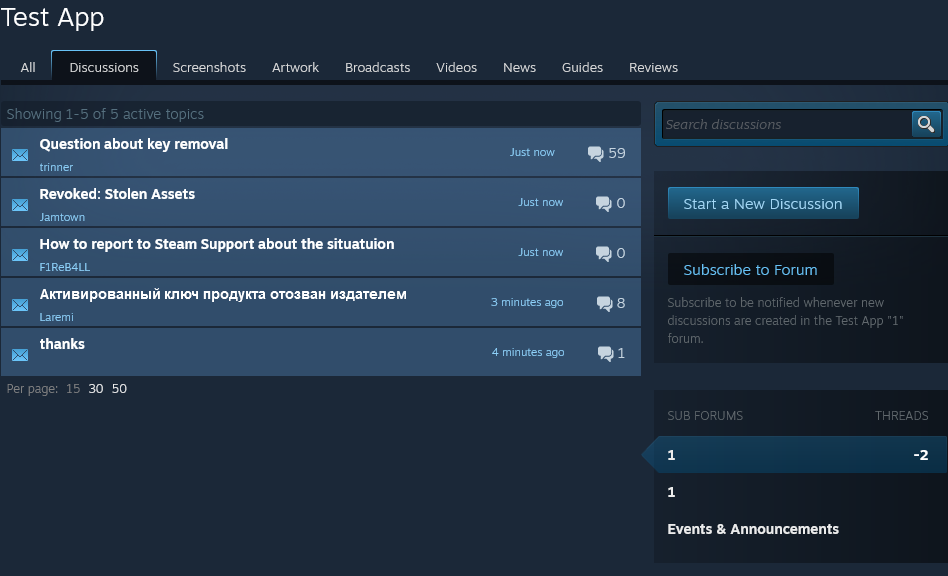
Task: Open the 'thanks' topic
Action: (x=62, y=345)
